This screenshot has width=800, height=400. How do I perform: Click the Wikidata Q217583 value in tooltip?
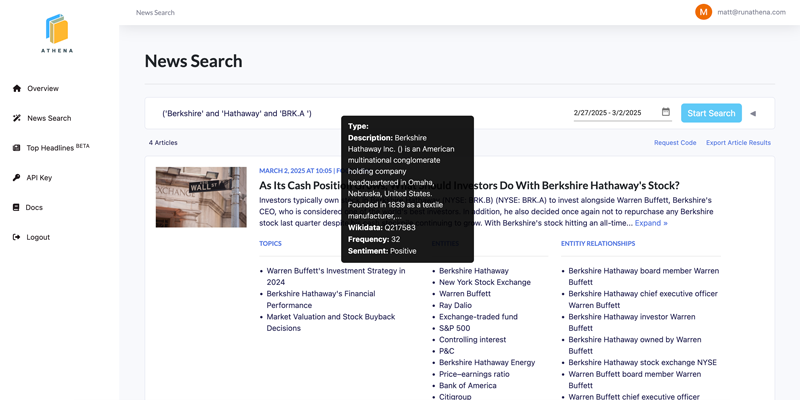pyautogui.click(x=400, y=228)
